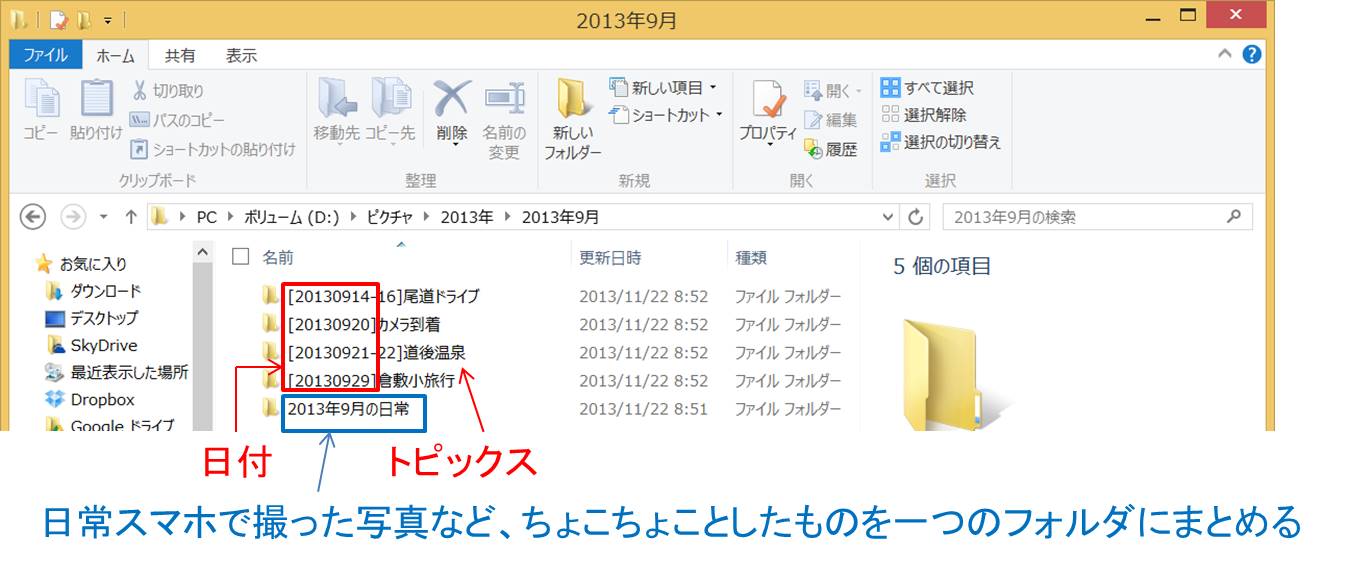
Task: Open the 開く dropdown arrow
Action: (858, 91)
